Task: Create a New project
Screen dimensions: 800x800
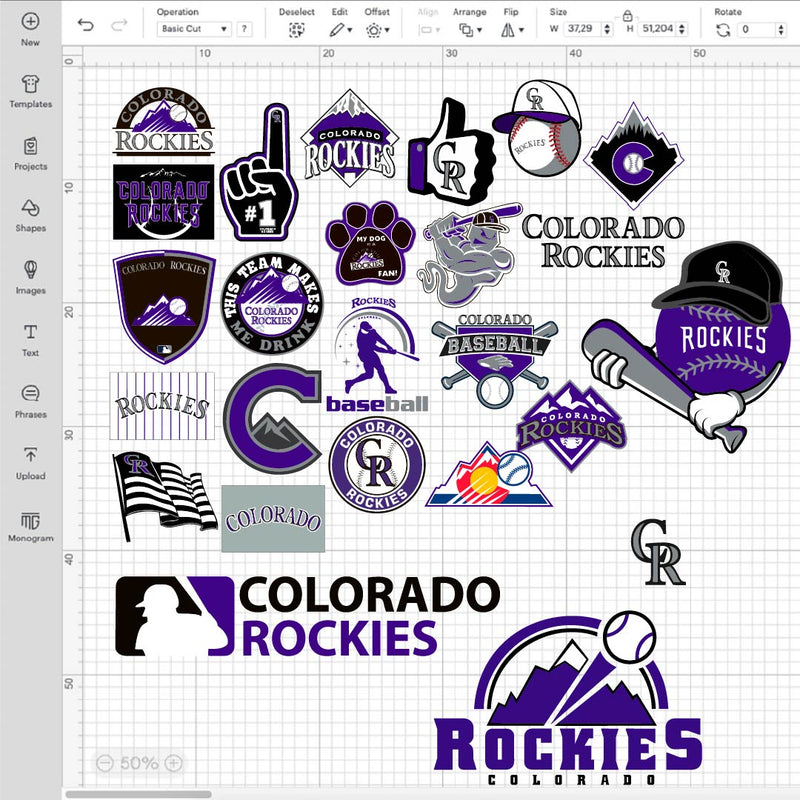Action: pyautogui.click(x=30, y=28)
